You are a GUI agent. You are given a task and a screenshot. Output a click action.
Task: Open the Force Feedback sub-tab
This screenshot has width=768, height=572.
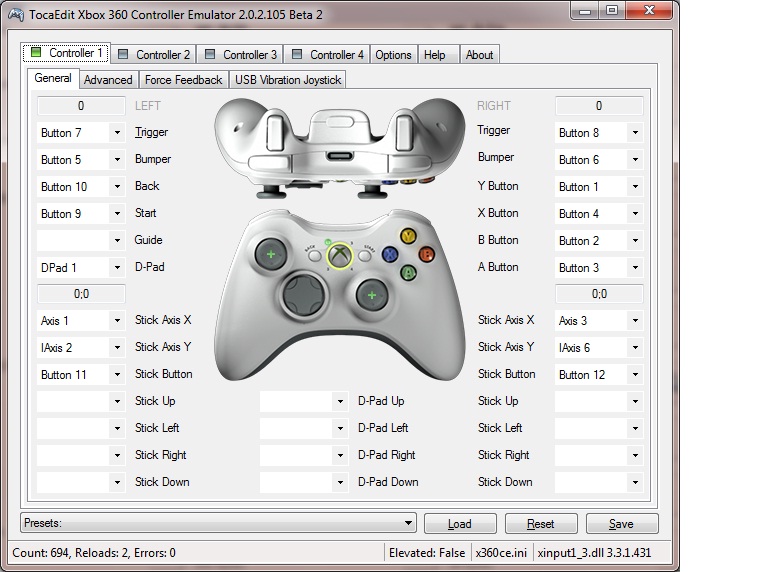pyautogui.click(x=184, y=80)
